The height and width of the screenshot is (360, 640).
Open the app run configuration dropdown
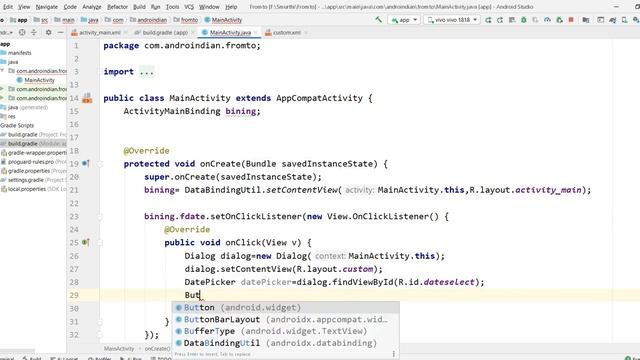pos(404,20)
